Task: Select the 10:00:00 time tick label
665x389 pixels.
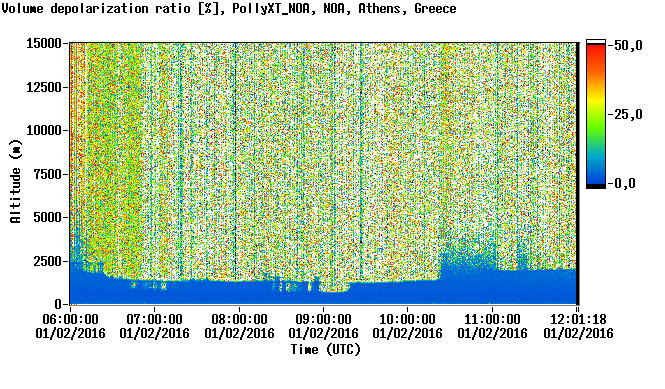Action: 408,326
